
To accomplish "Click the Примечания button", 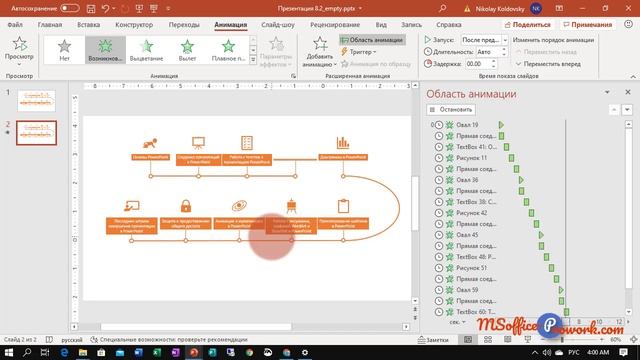I will [588, 25].
